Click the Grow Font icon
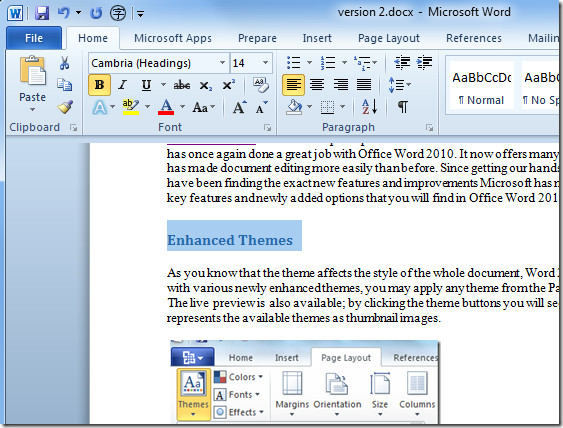The height and width of the screenshot is (428, 563). (x=239, y=107)
